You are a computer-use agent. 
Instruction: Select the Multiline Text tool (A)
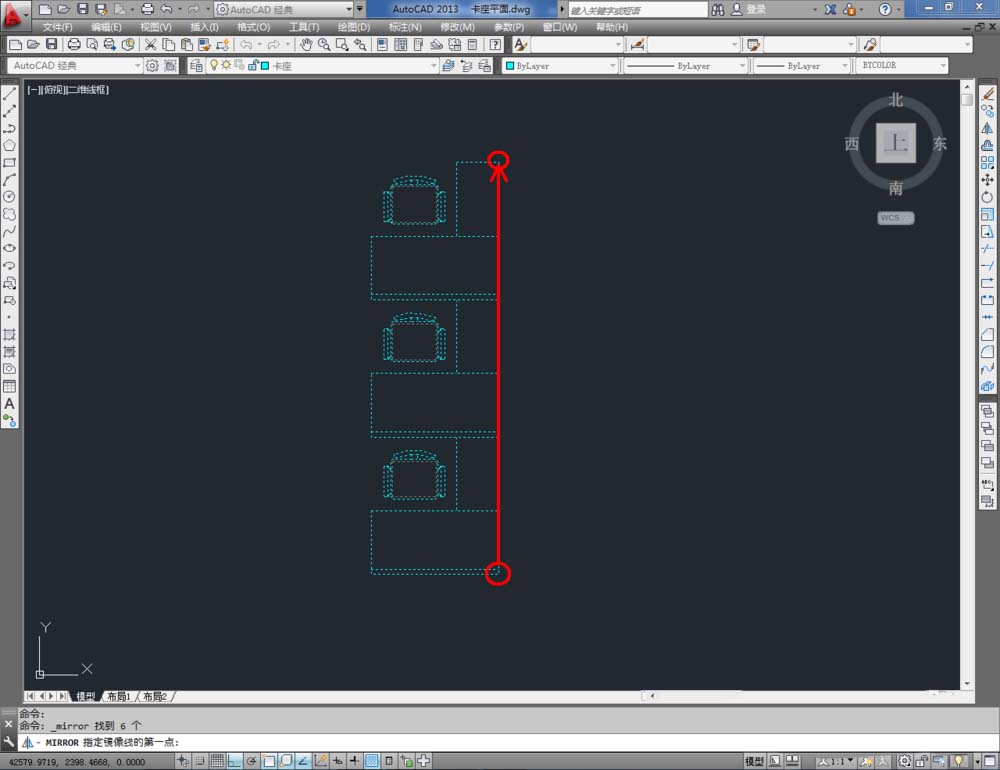coord(10,404)
